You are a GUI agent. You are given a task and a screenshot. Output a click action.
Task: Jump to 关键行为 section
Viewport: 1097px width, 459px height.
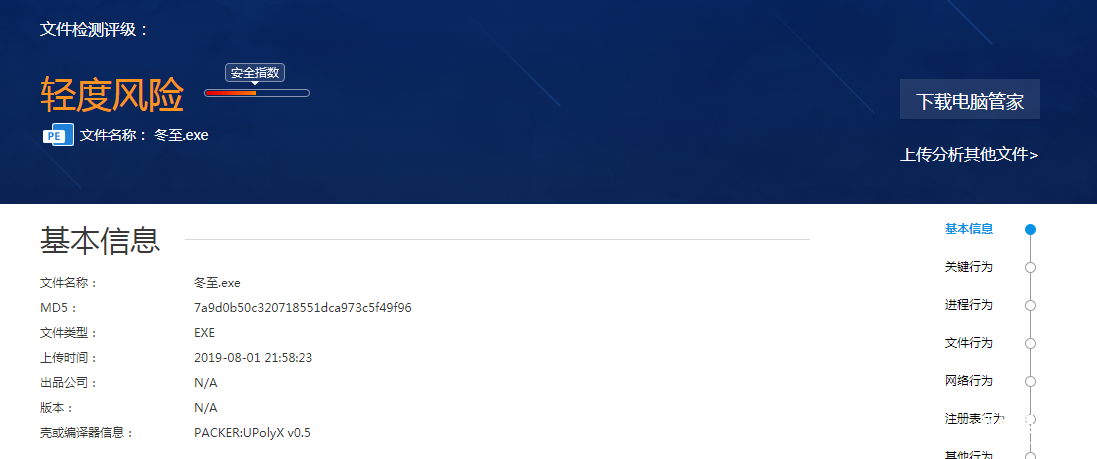point(969,267)
